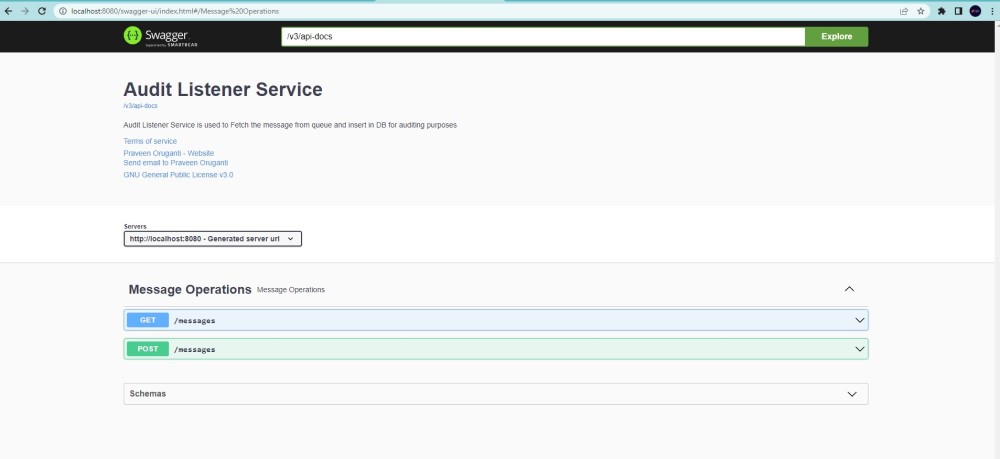Open GNU General Public License v3.0 link
Screen dimensions: 1000x459
pos(178,175)
